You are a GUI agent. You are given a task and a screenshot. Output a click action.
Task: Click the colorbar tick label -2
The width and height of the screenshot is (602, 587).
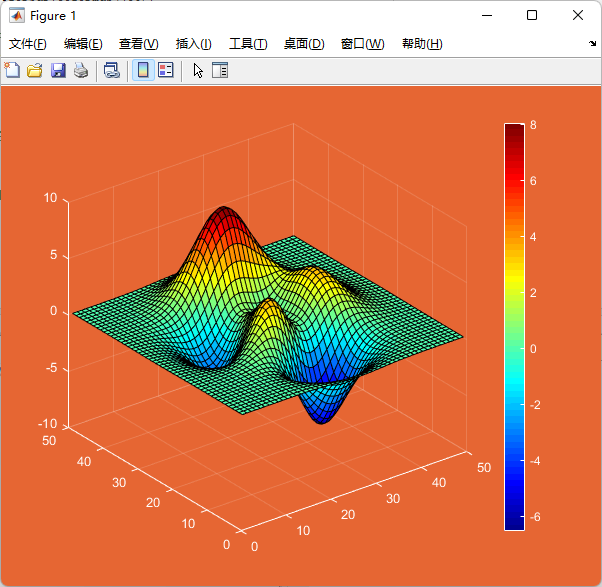535,405
